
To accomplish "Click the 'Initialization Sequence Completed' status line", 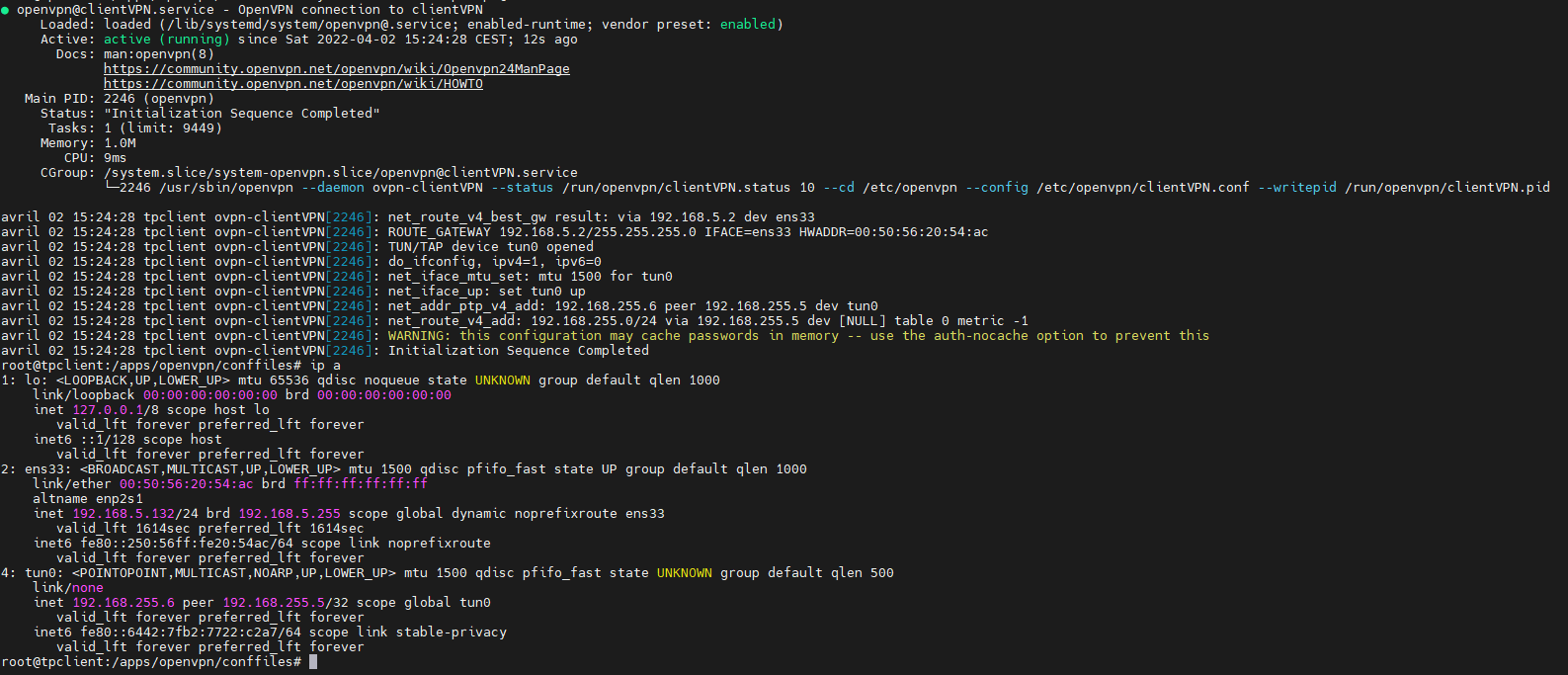I will [242, 114].
